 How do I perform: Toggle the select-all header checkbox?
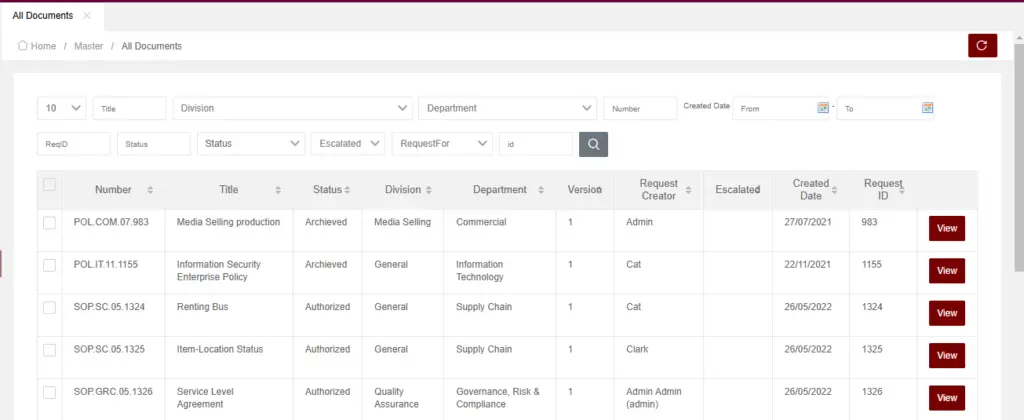click(49, 185)
